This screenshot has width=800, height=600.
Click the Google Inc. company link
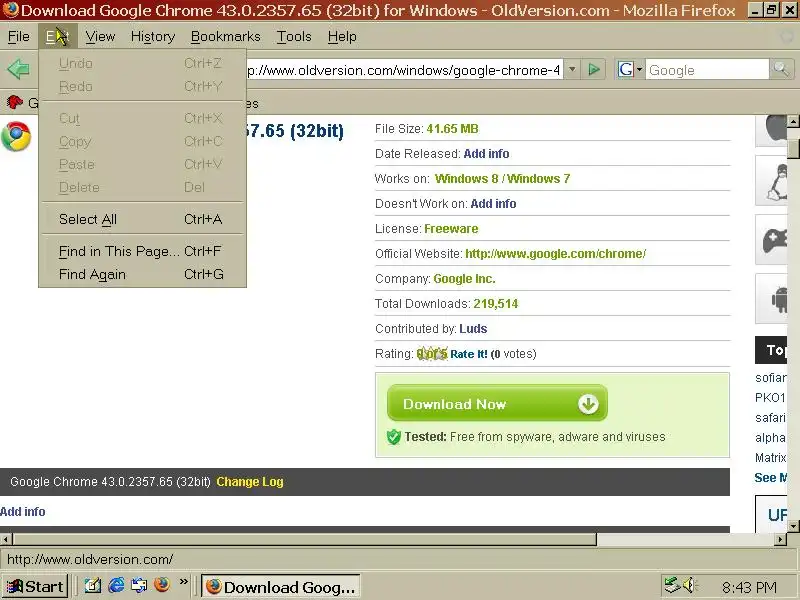tap(464, 279)
